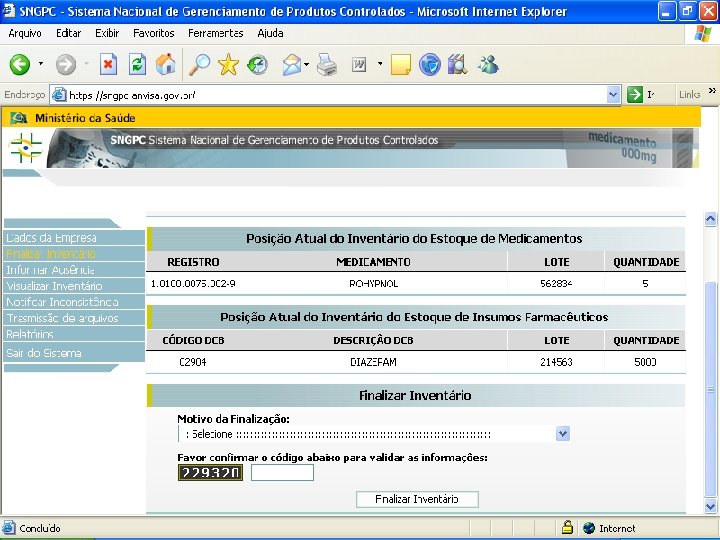Screen dimensions: 720x540
Task: Open History with the clock icon
Action: pyautogui.click(x=257, y=64)
